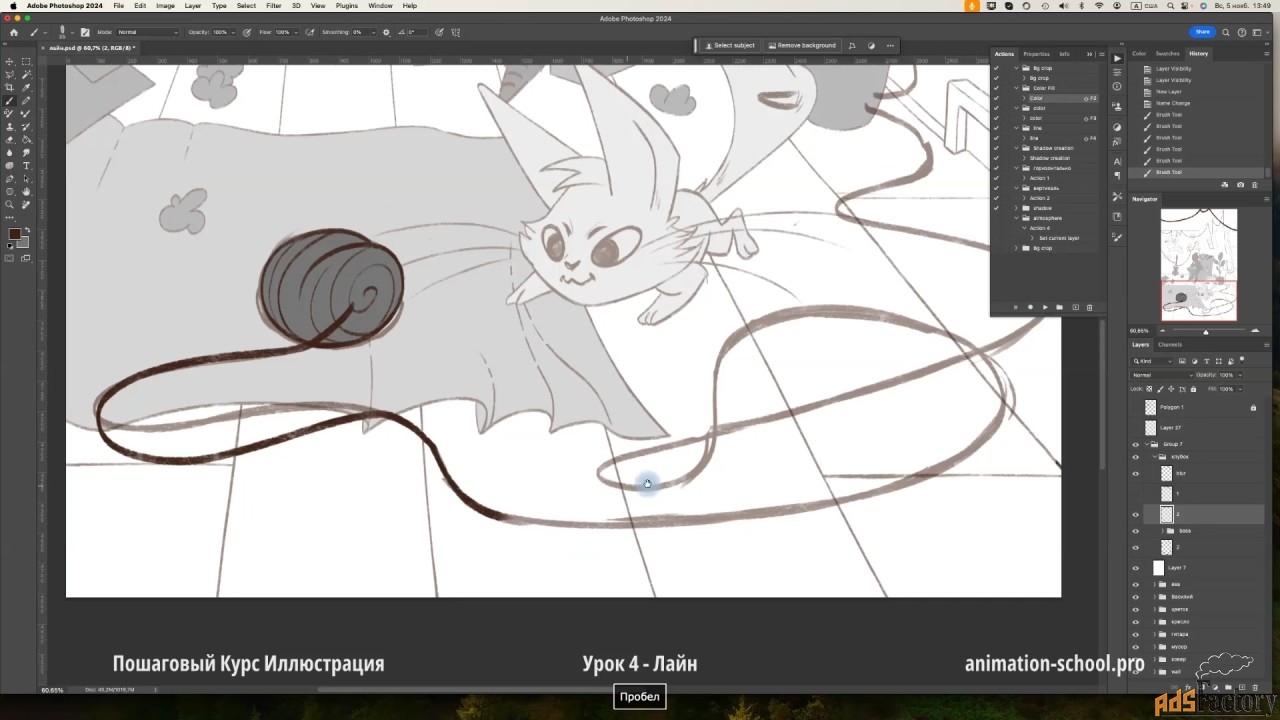Hide the клубок layer group
This screenshot has width=1280, height=720.
1135,457
